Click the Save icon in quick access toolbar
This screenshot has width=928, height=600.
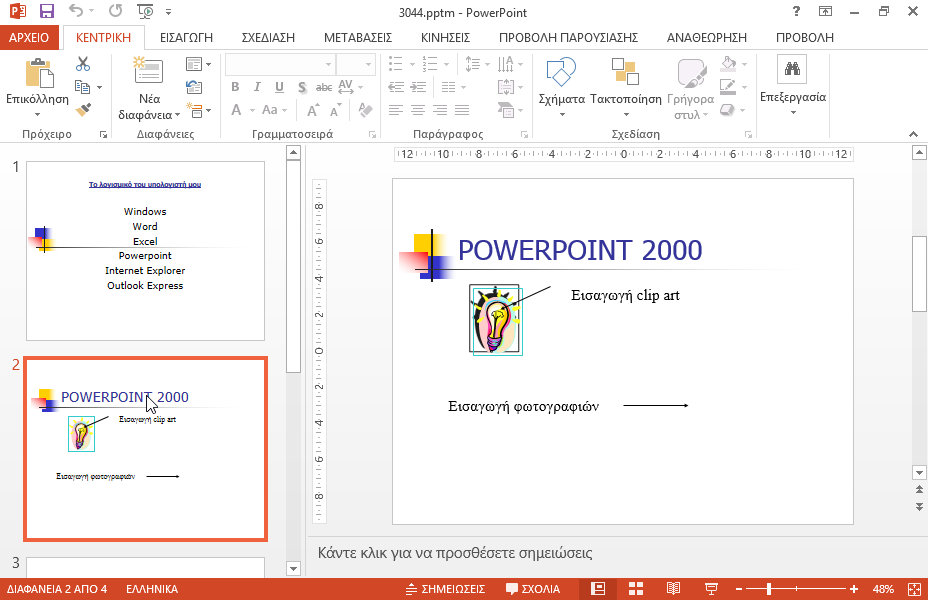(x=46, y=11)
